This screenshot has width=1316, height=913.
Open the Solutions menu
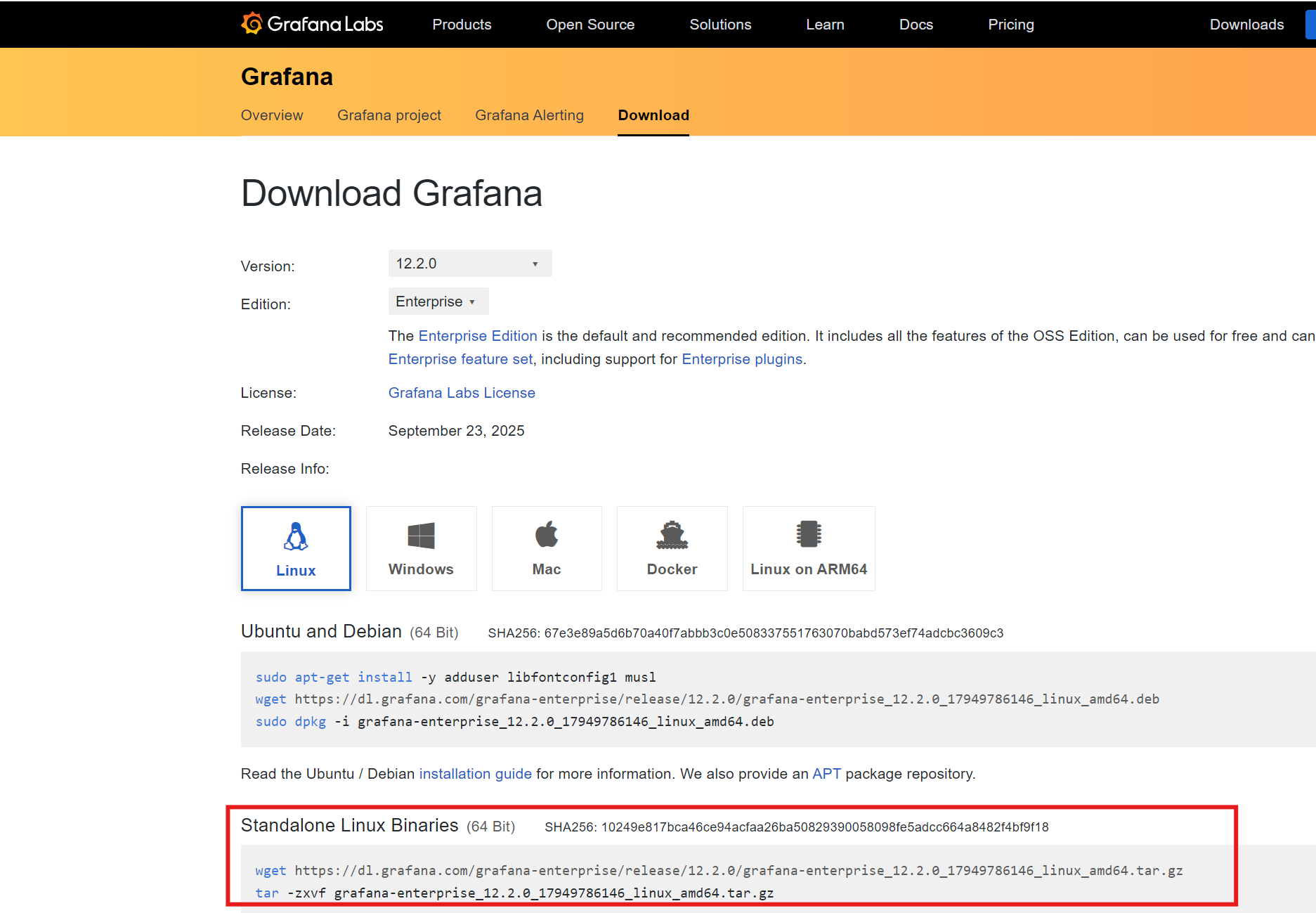(x=720, y=25)
